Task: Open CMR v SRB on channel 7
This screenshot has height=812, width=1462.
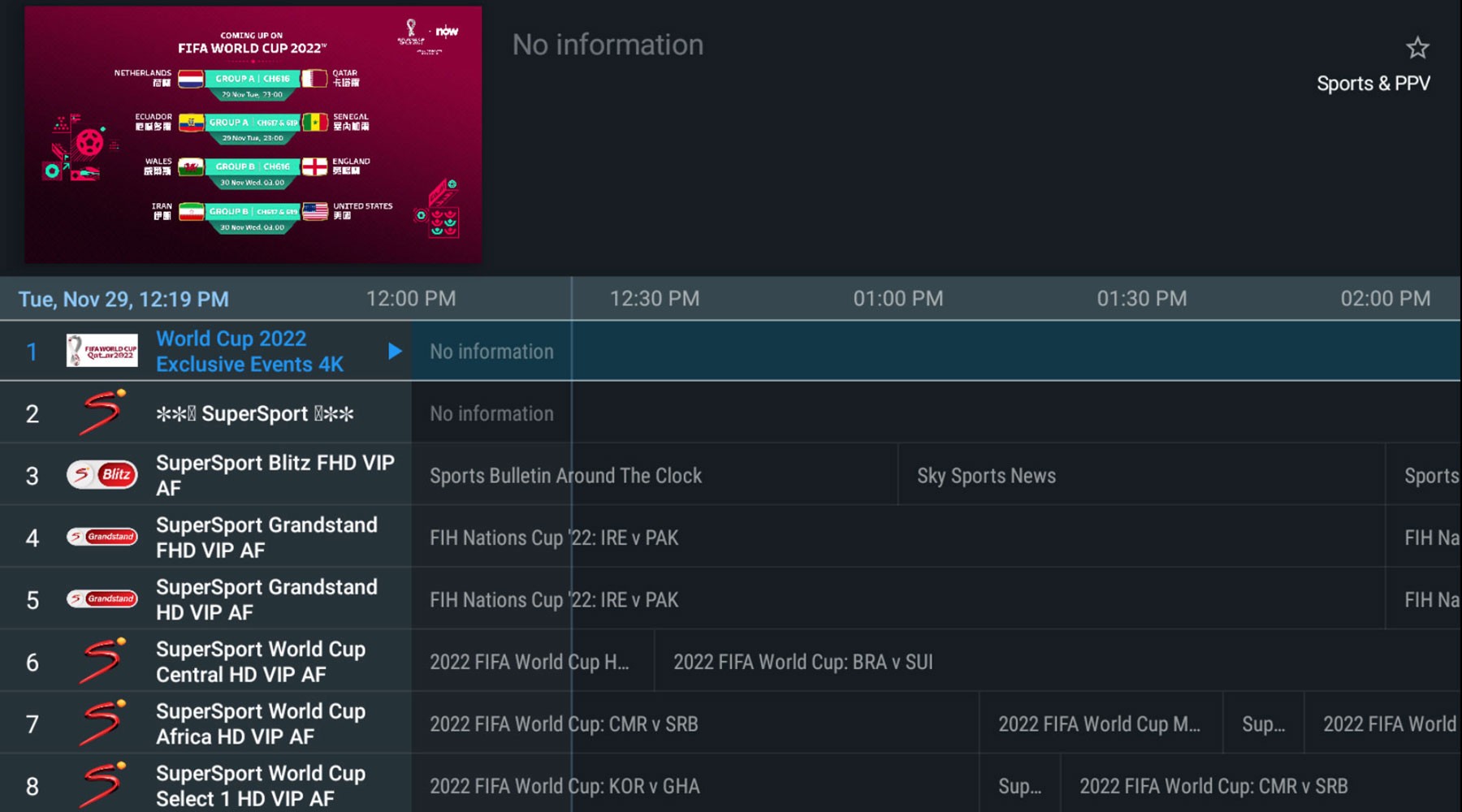Action: 695,723
